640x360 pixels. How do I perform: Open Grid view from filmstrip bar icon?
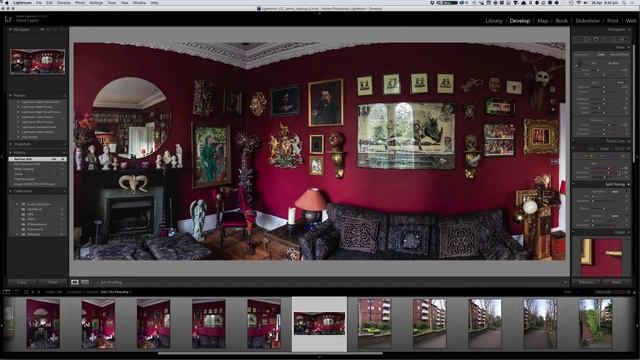click(26, 292)
